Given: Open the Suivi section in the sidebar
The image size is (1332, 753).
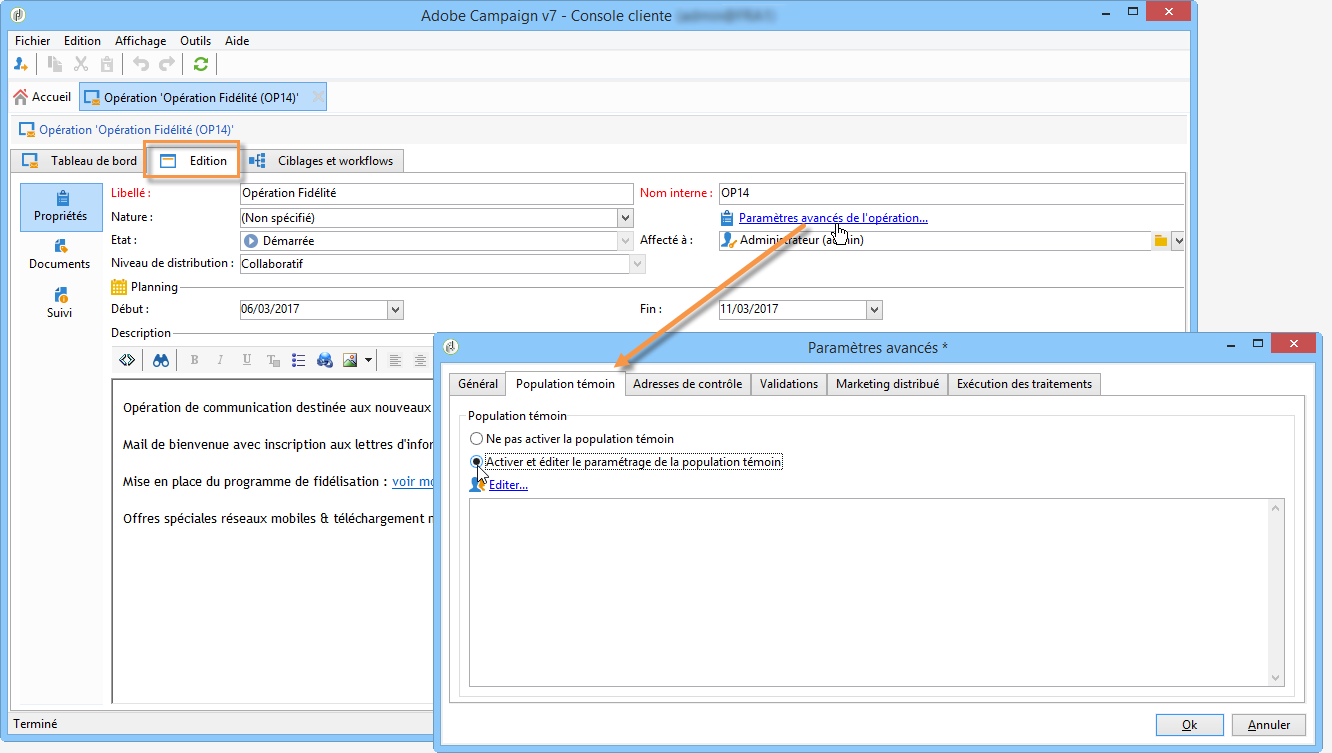Looking at the screenshot, I should 61,303.
